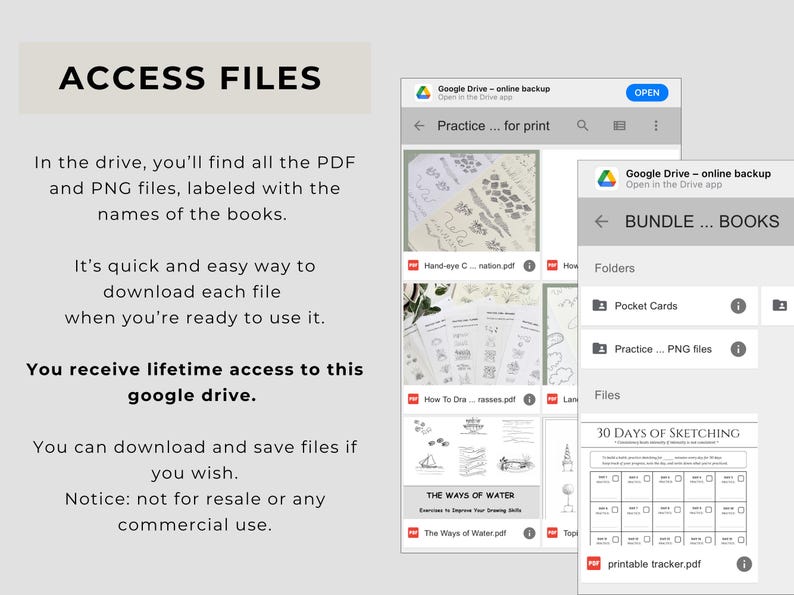Viewport: 794px width, 595px height.
Task: Open the Practice PNG files folder
Action: pos(668,349)
